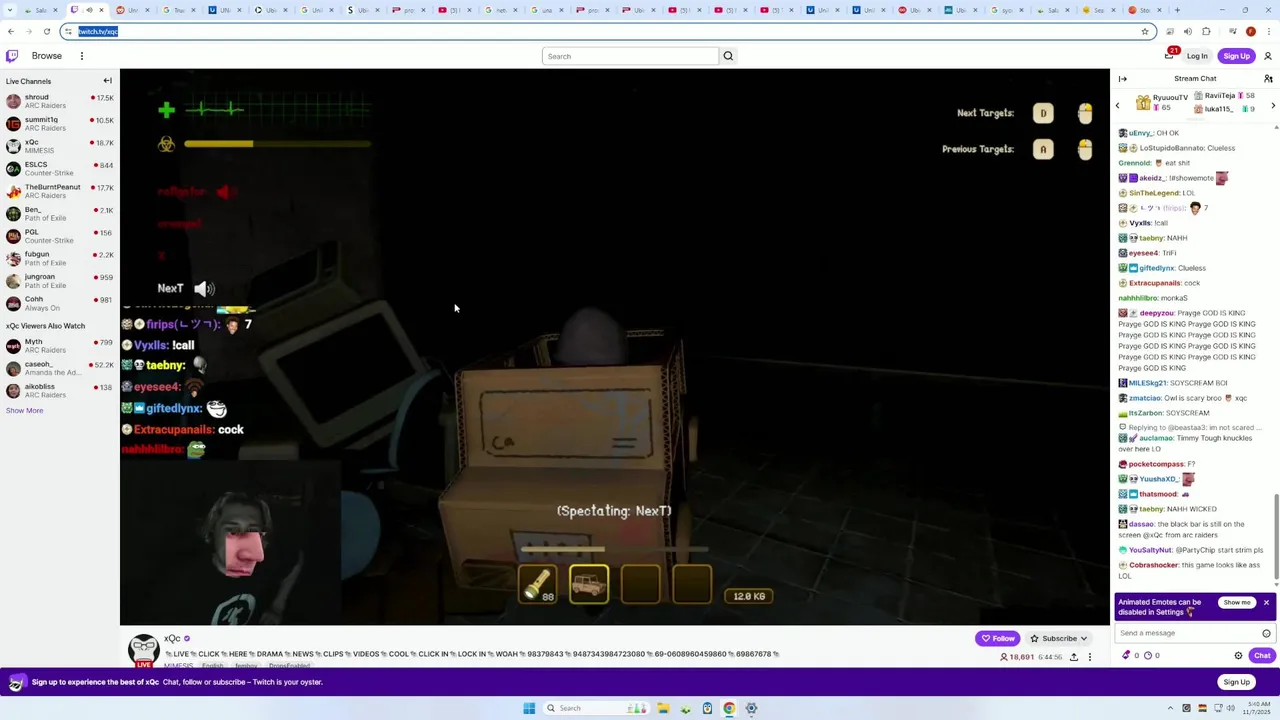
Task: Click xQc channel name under video
Action: tap(172, 638)
